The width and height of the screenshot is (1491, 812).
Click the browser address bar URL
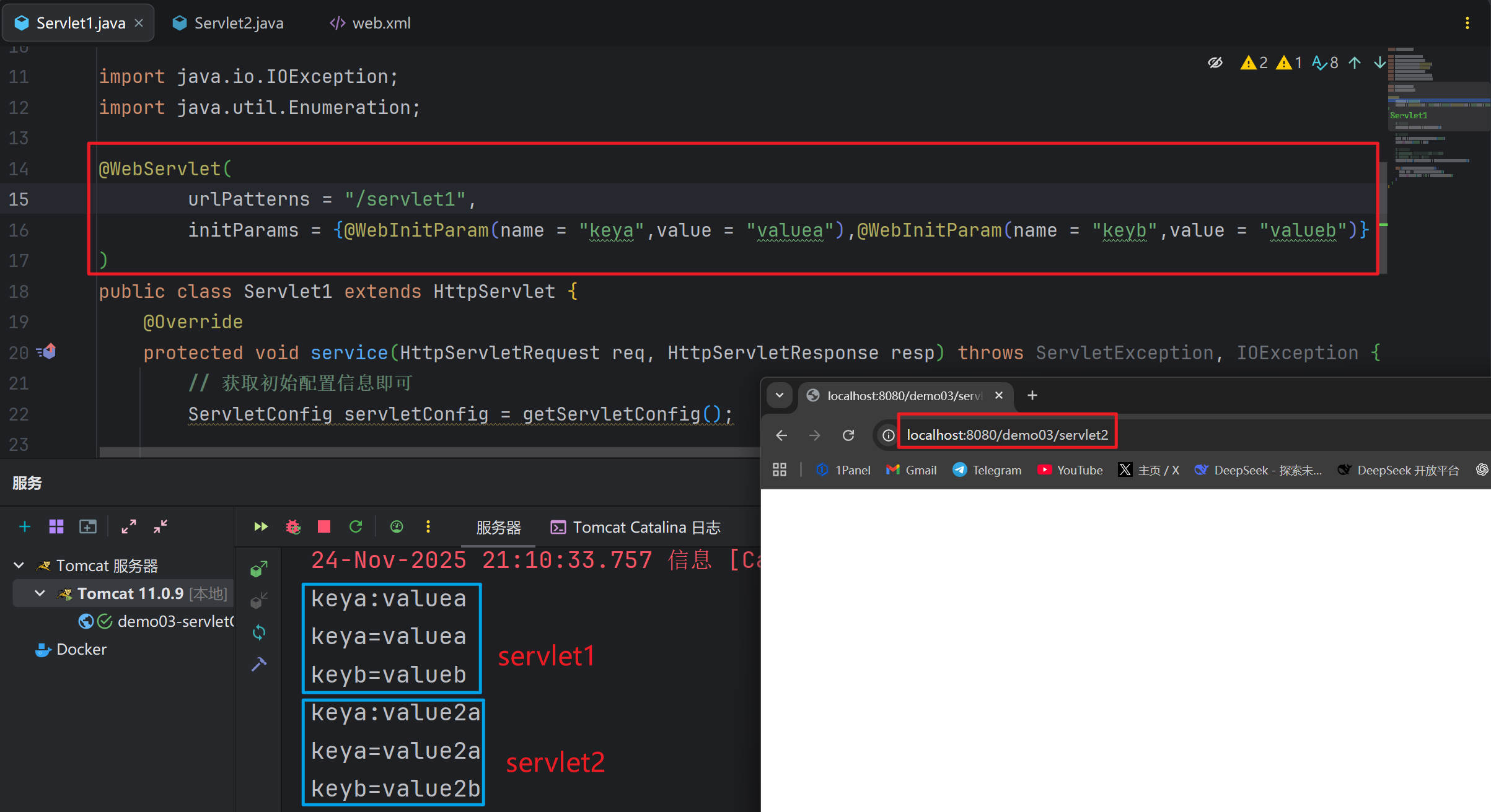(x=1007, y=435)
